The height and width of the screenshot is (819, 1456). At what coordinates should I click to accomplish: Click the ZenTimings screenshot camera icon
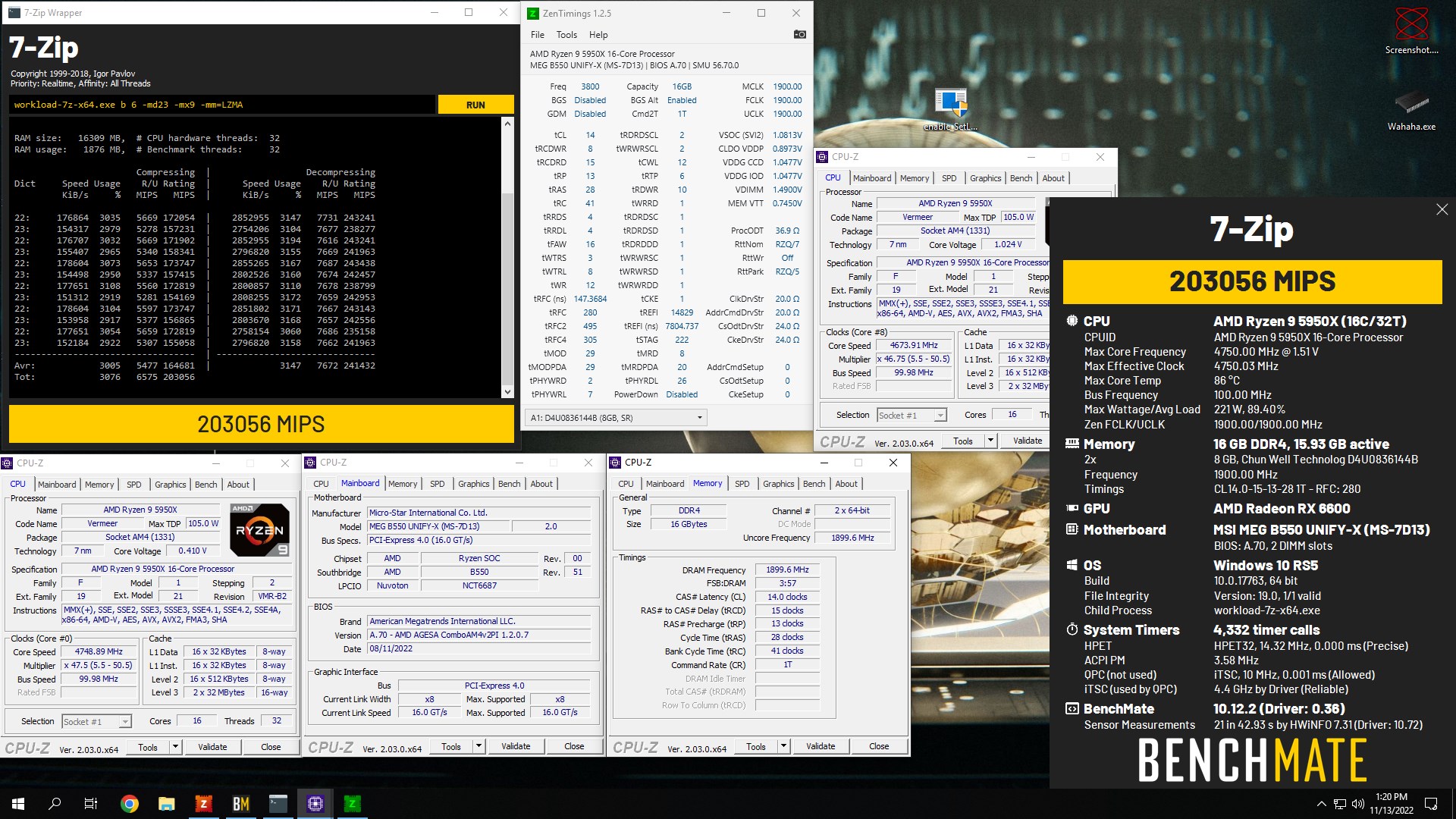[799, 34]
